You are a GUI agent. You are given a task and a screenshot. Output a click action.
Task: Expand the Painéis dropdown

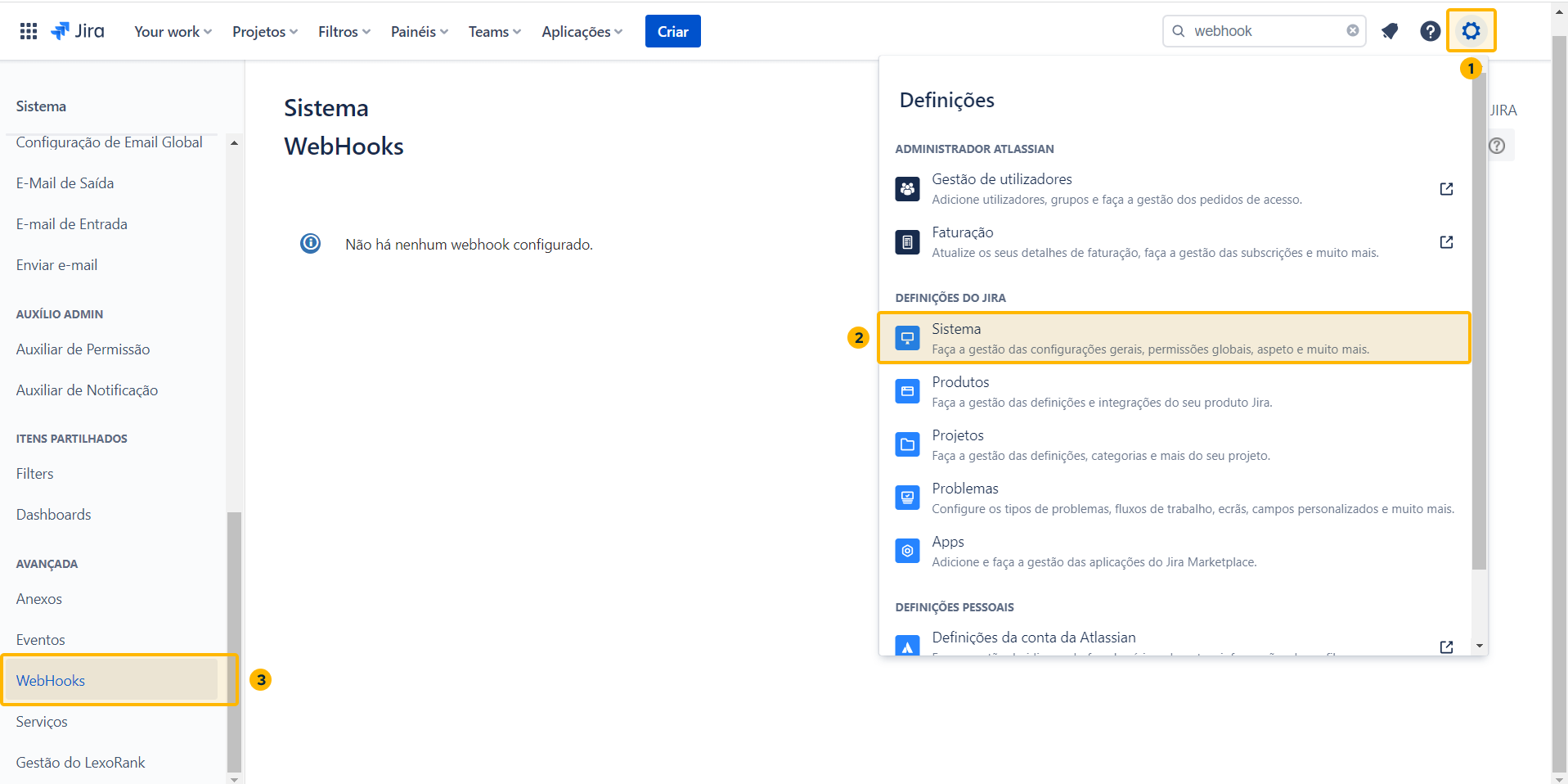click(420, 31)
